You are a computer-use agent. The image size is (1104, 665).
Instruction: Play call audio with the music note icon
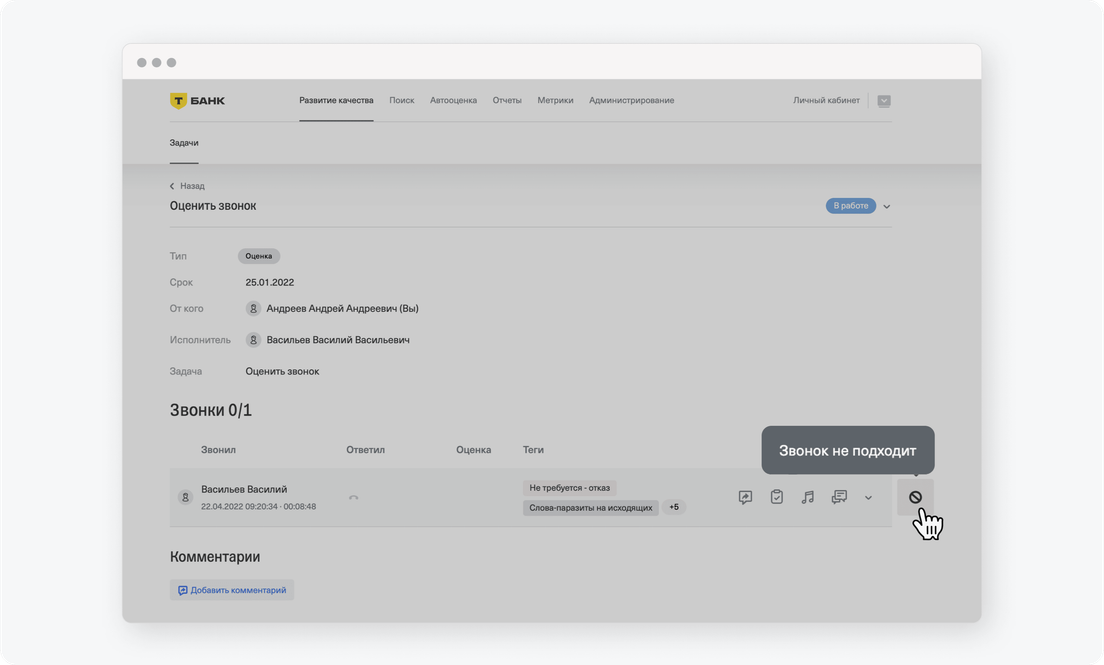(808, 497)
